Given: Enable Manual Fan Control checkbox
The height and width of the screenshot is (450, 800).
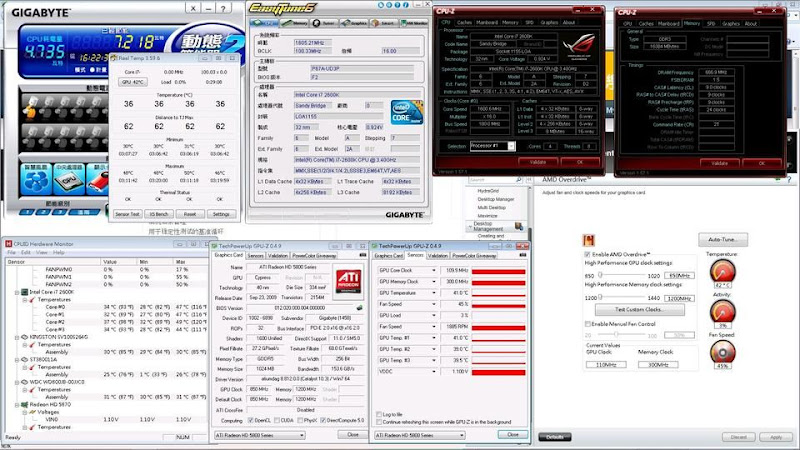Looking at the screenshot, I should (x=587, y=324).
